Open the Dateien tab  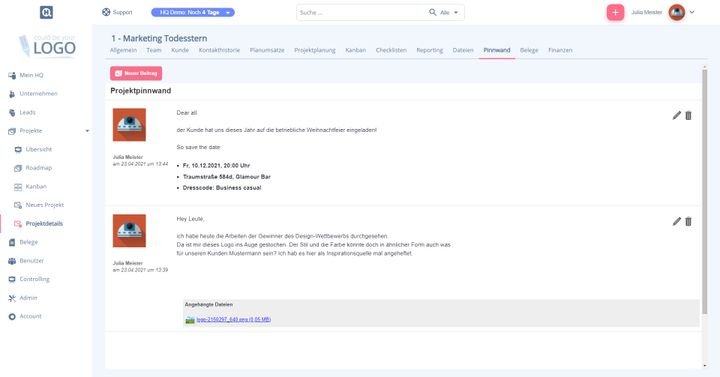click(463, 50)
